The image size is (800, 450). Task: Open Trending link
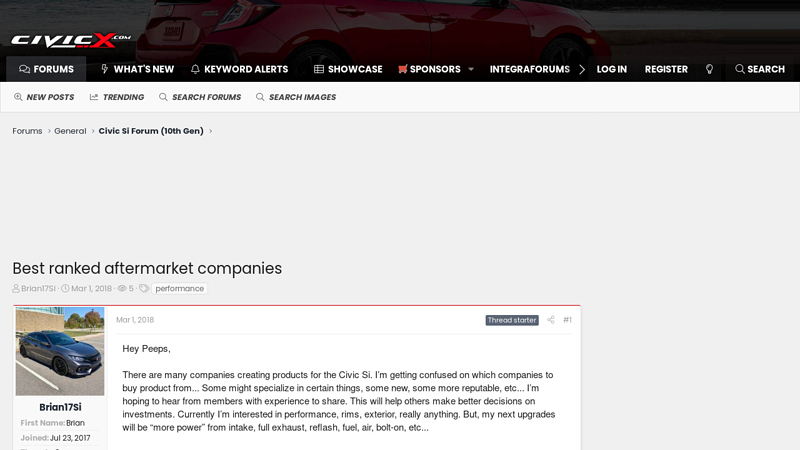click(x=117, y=97)
